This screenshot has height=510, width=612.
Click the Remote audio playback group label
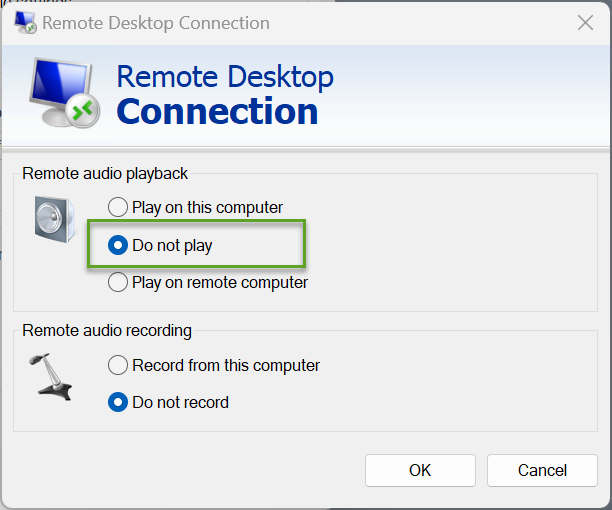pyautogui.click(x=105, y=174)
